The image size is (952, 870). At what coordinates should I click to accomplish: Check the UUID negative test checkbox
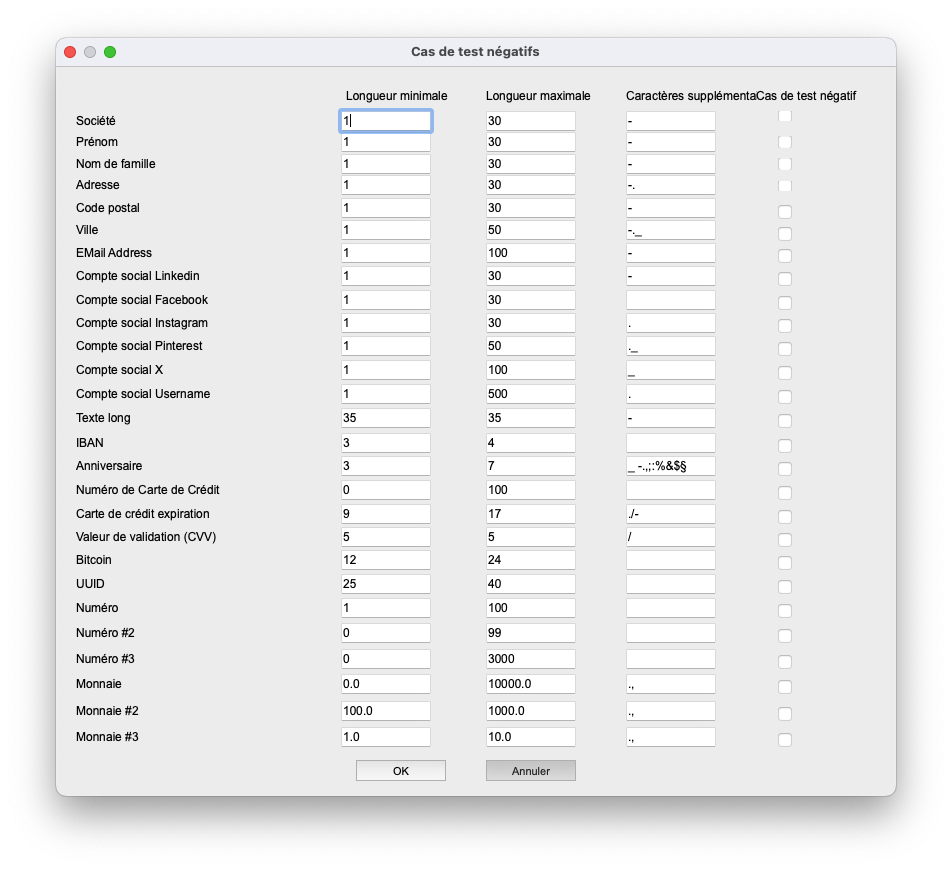point(785,586)
